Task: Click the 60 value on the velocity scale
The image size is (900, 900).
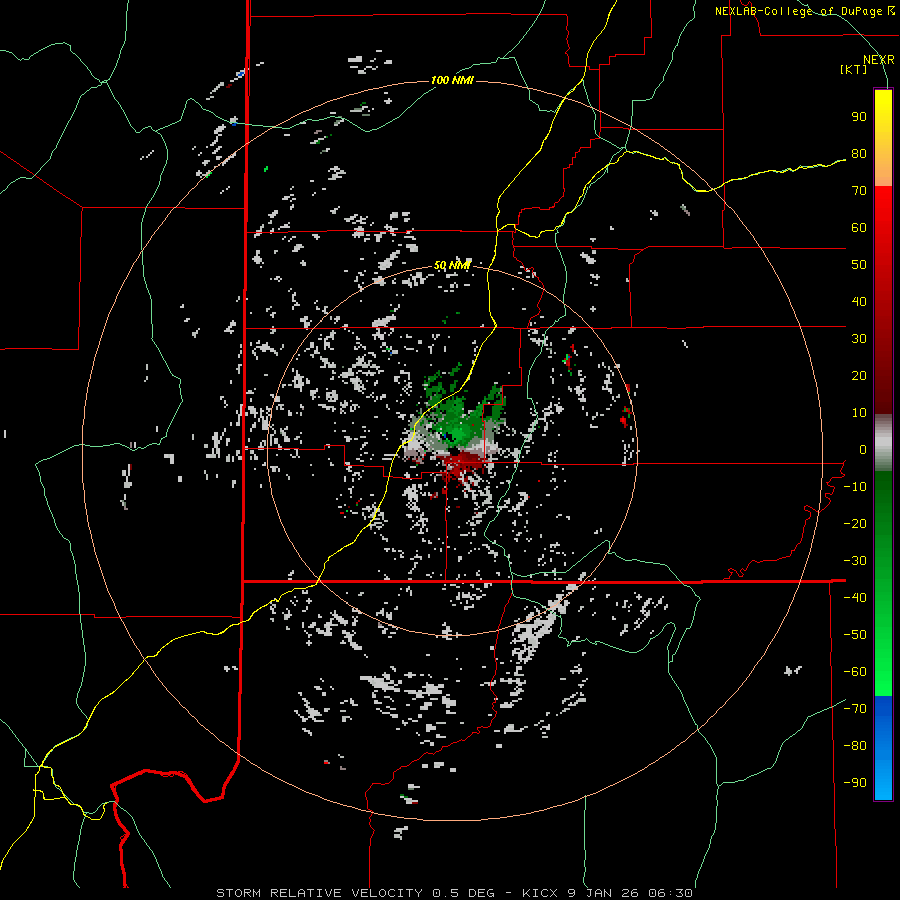Action: click(859, 228)
